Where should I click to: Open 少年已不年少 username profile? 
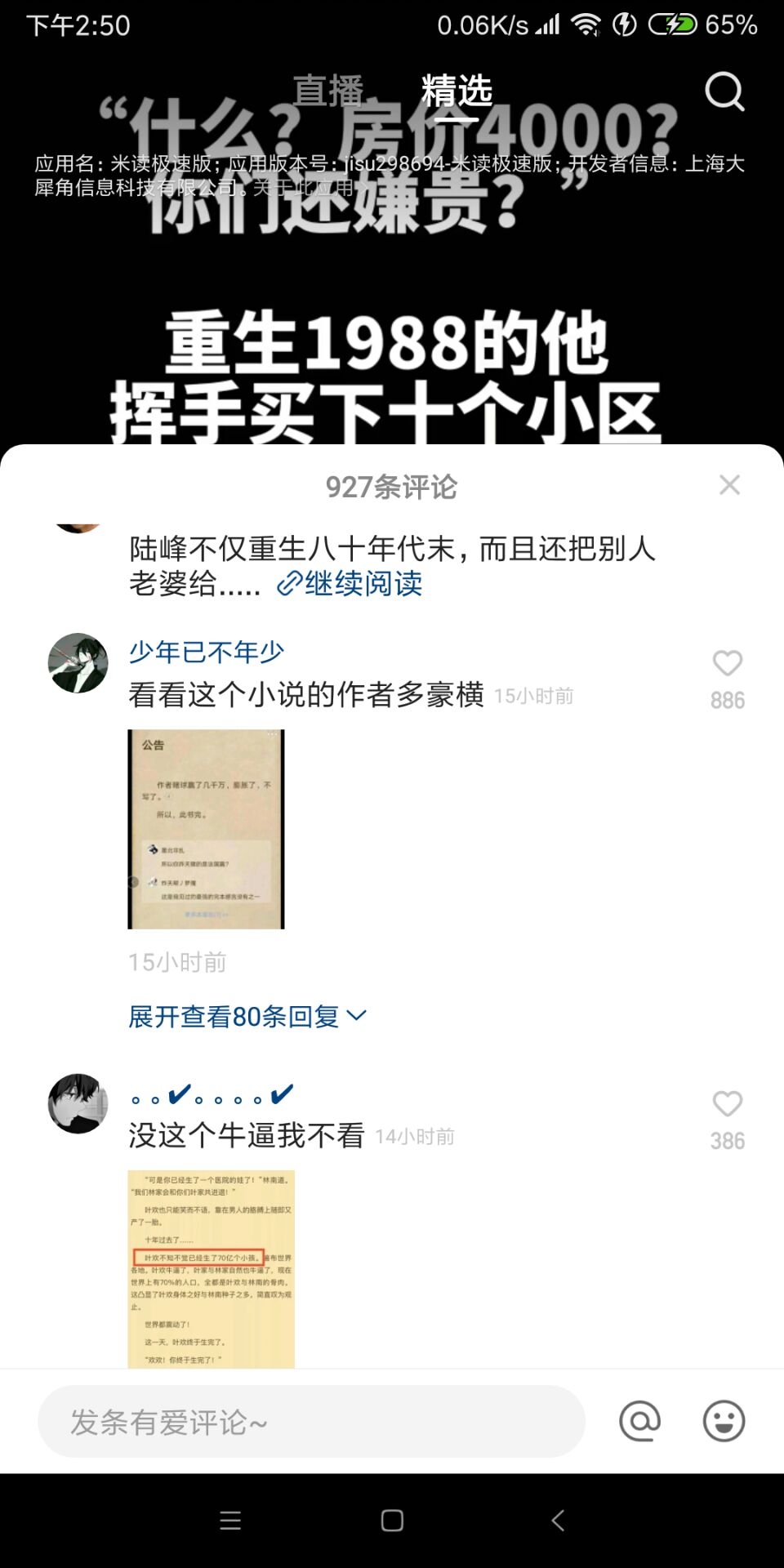207,652
